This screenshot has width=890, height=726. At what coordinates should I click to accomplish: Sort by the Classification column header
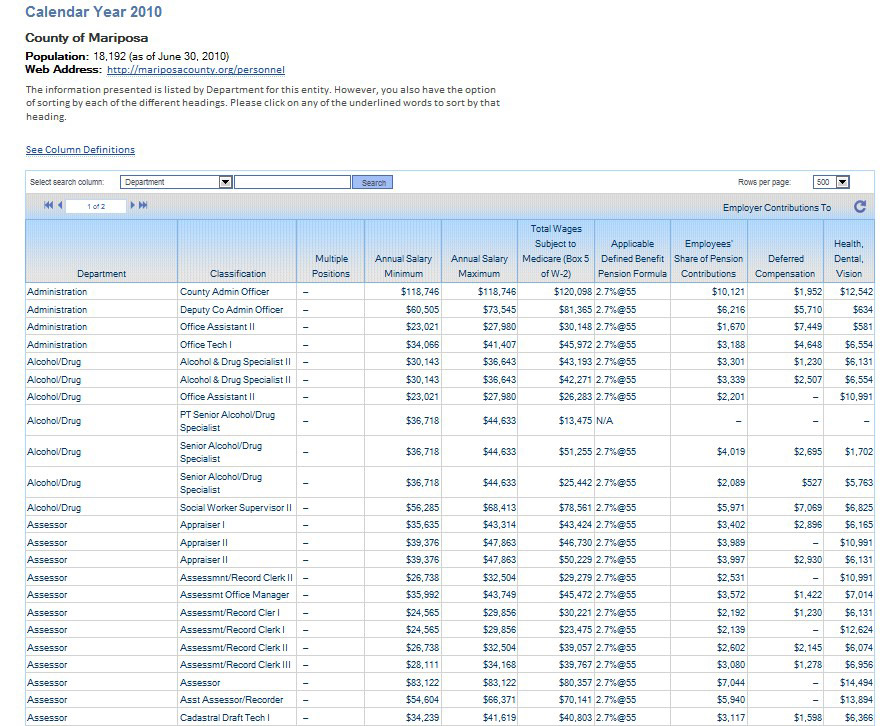(238, 274)
